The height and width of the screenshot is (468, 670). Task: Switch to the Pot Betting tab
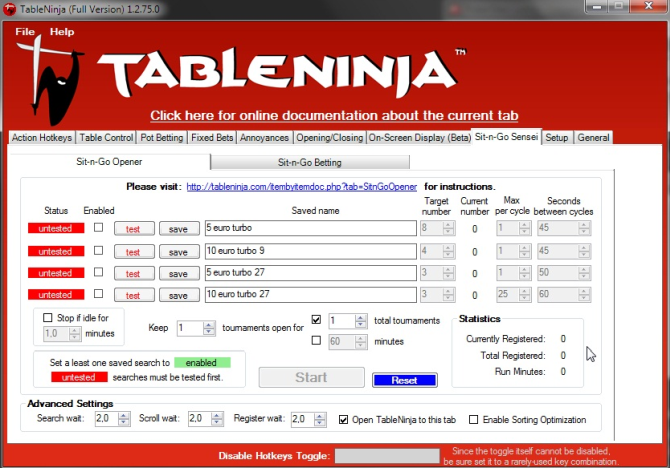click(162, 138)
